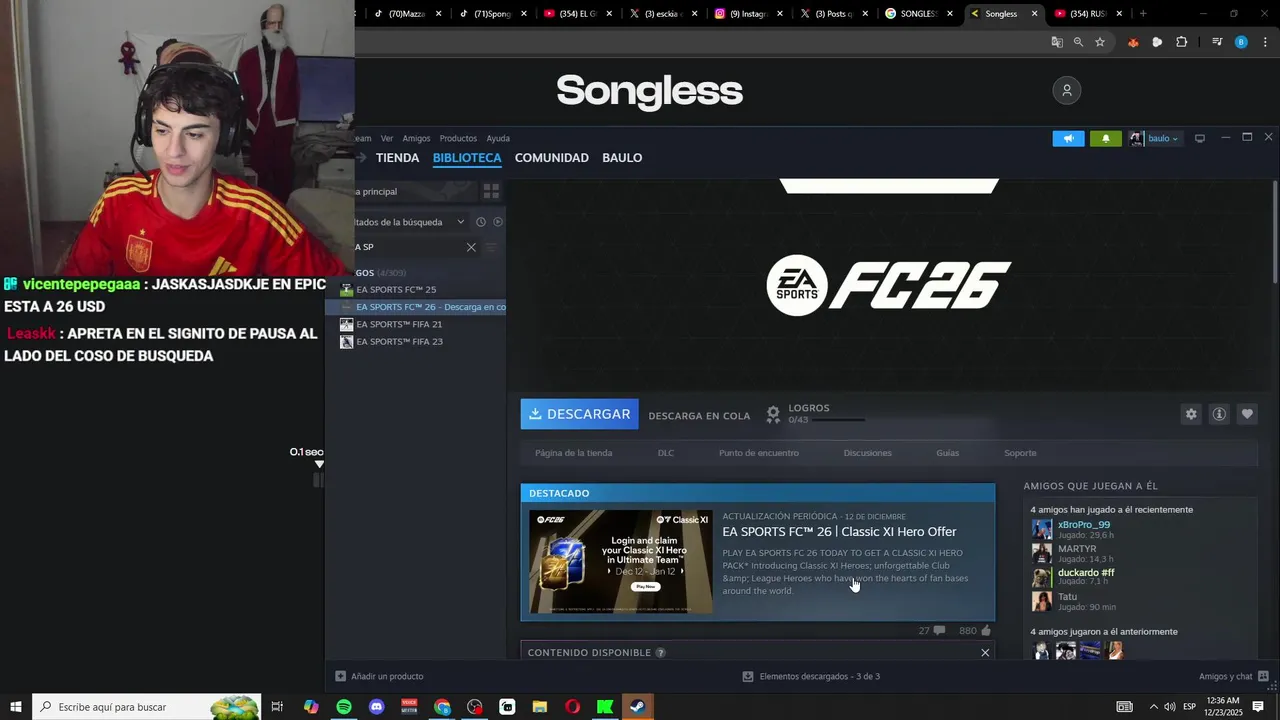
Task: Add game to favorites heart icon
Action: point(1246,414)
